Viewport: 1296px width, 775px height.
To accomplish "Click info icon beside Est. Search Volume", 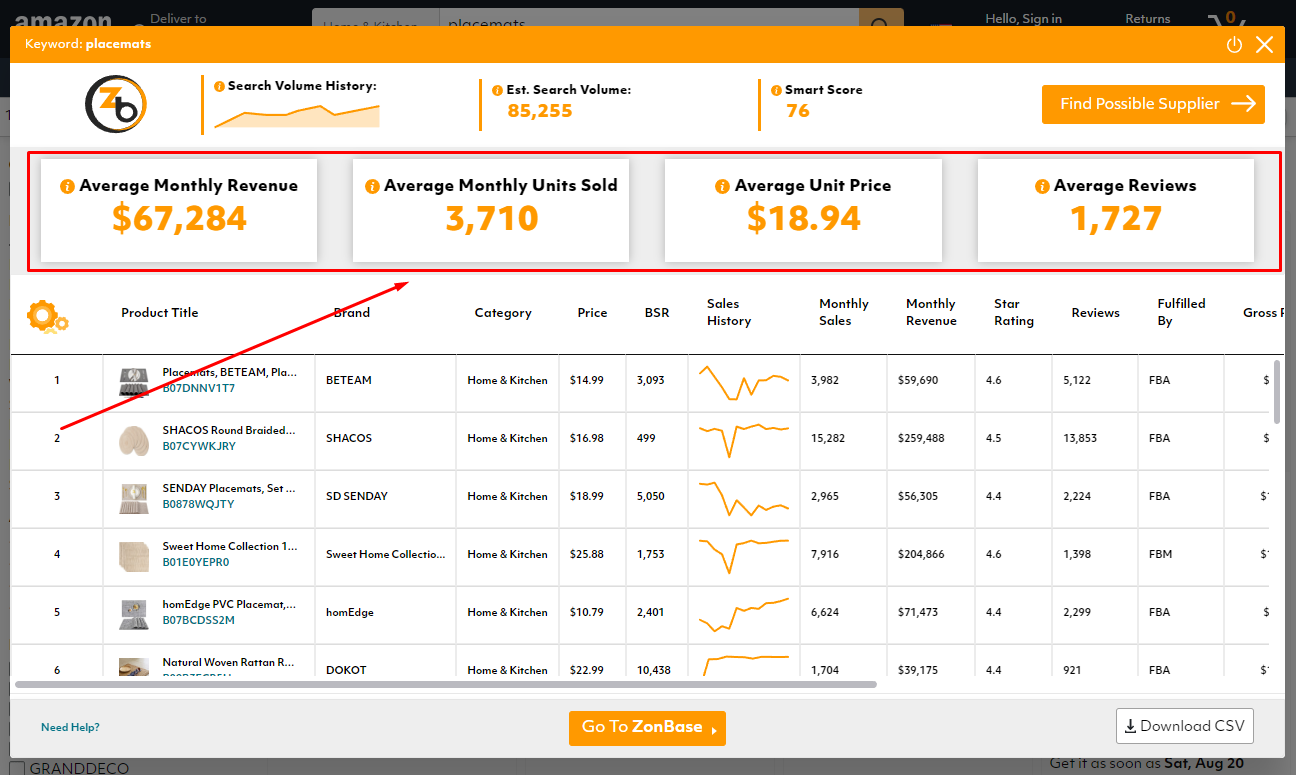I will coord(497,90).
